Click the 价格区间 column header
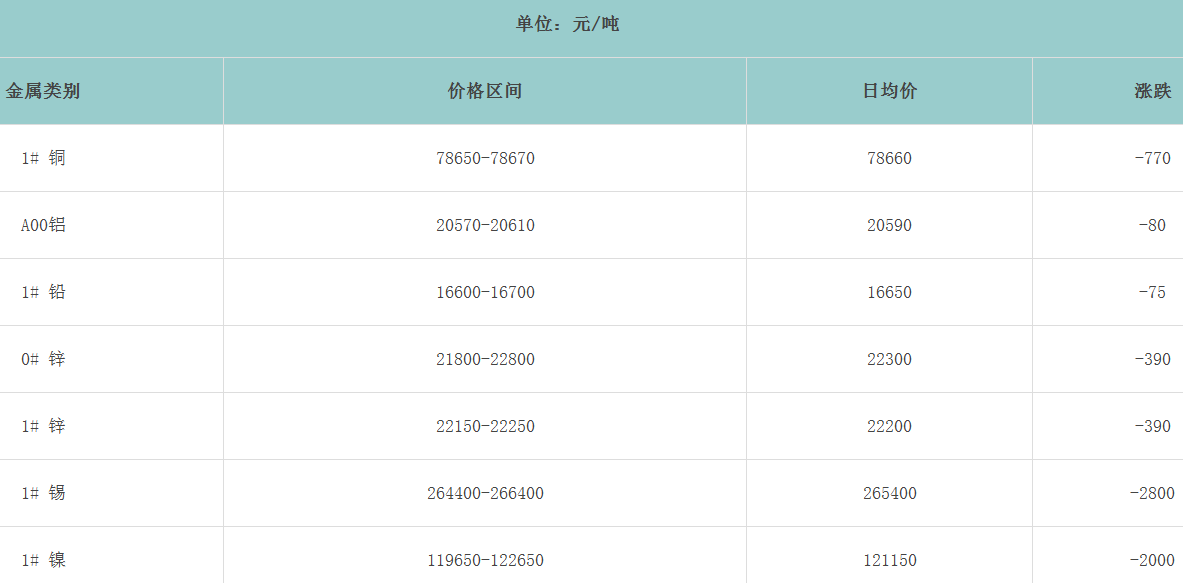Viewport: 1183px width, 583px height. (485, 91)
